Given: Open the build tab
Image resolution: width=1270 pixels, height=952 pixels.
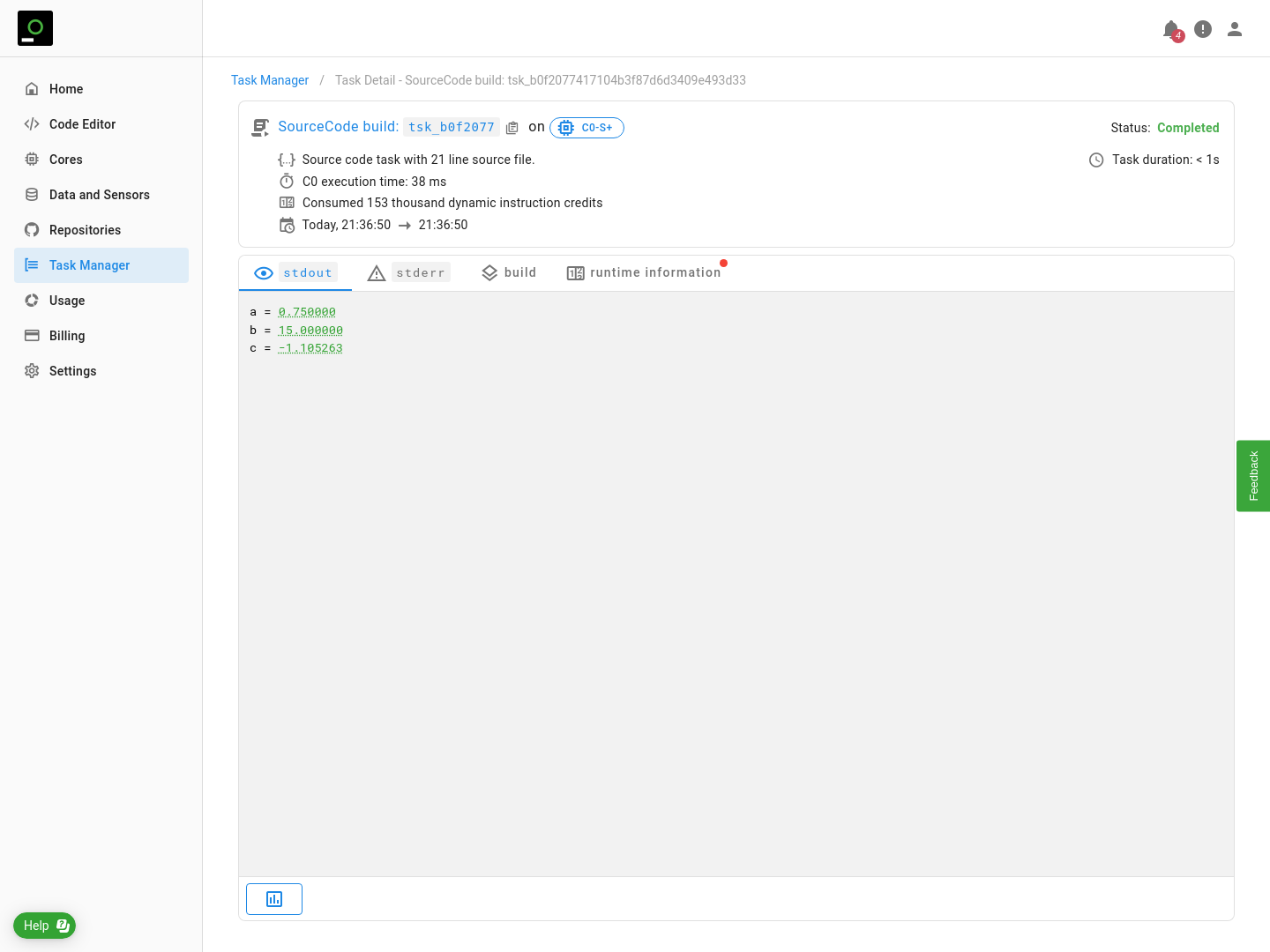Looking at the screenshot, I should coord(509,273).
